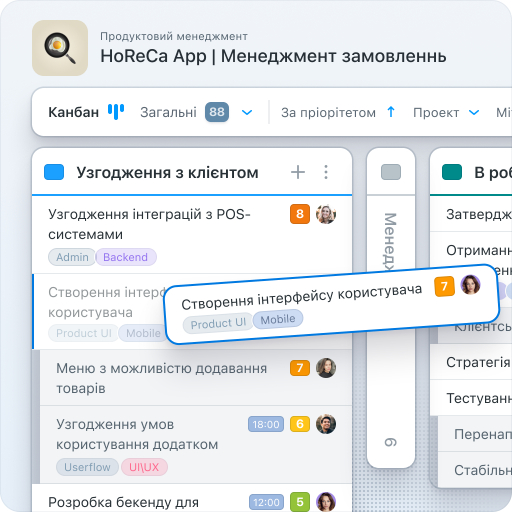The image size is (512, 512).
Task: Click green priority 5 badge on Розробка бекенду task
Action: (x=300, y=502)
